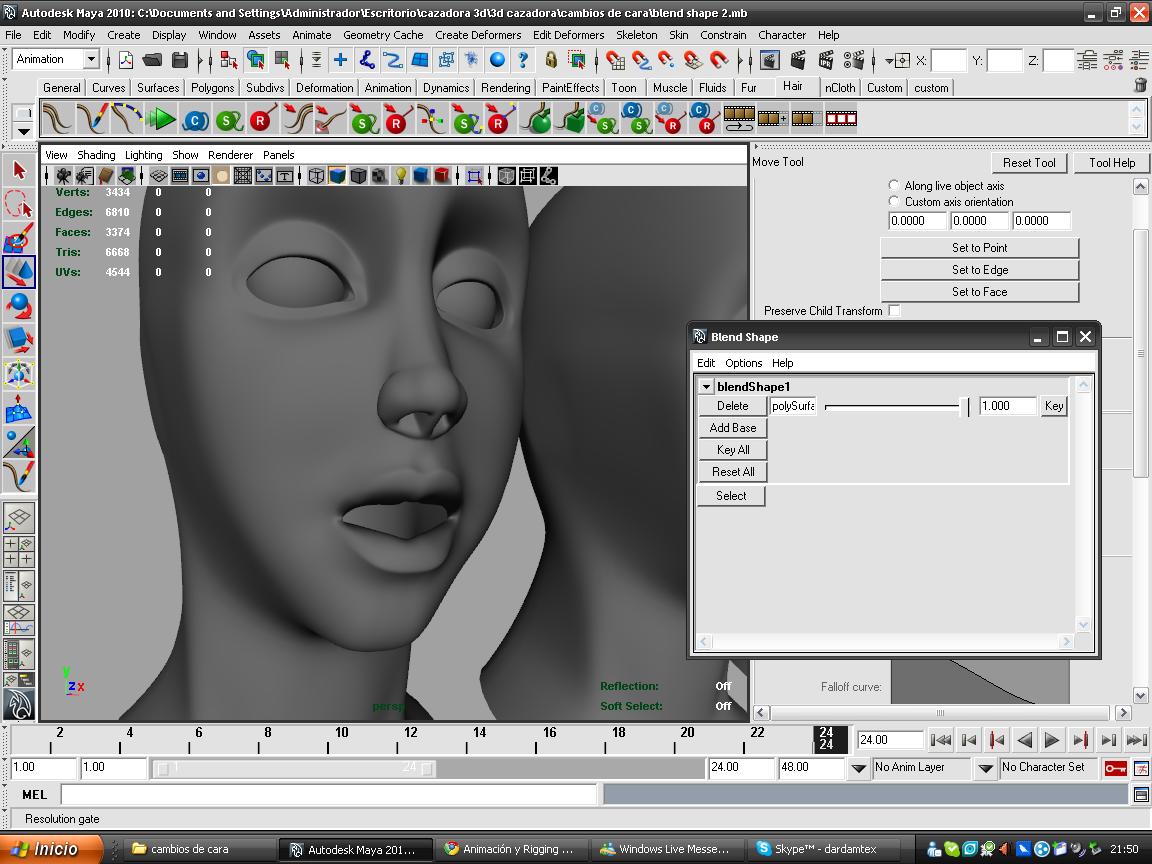Click the Reset All button
1152x864 pixels.
click(x=732, y=472)
